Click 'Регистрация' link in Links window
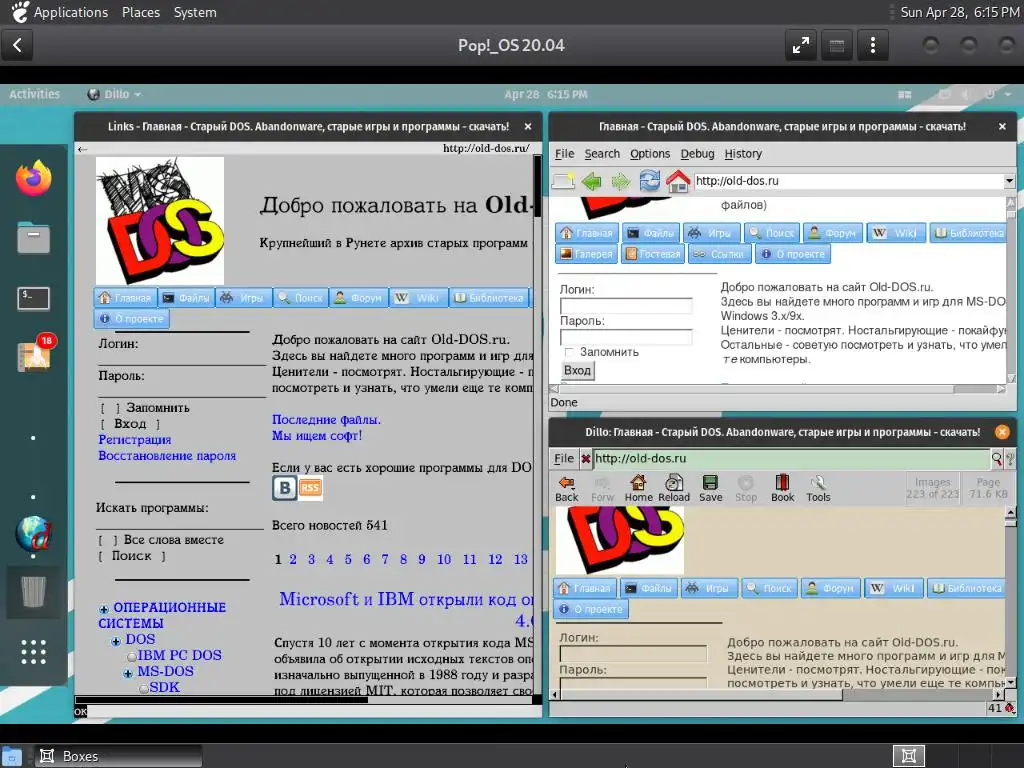This screenshot has height=768, width=1024. (x=135, y=440)
